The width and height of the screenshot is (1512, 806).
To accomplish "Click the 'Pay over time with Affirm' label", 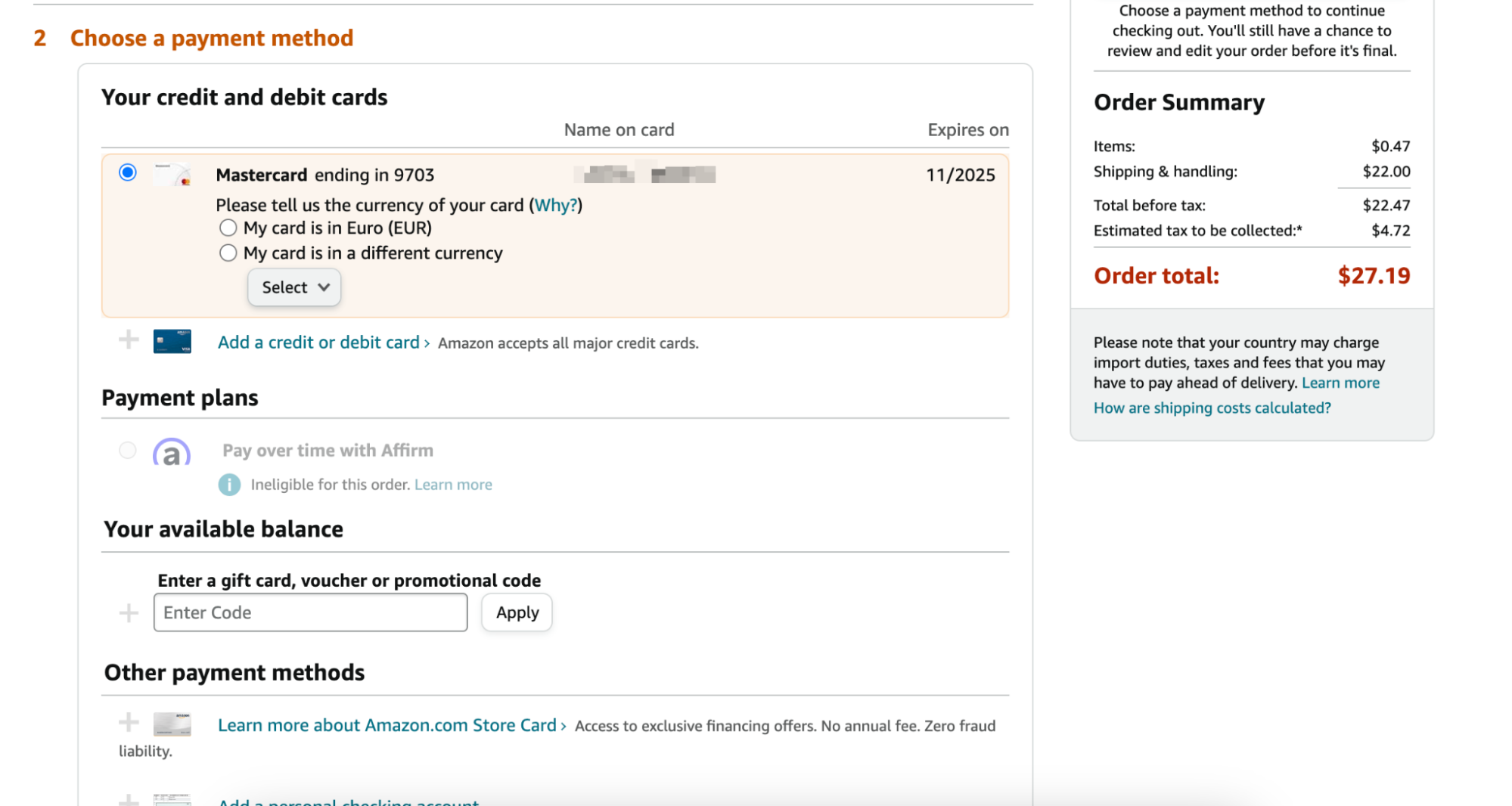I will [328, 451].
